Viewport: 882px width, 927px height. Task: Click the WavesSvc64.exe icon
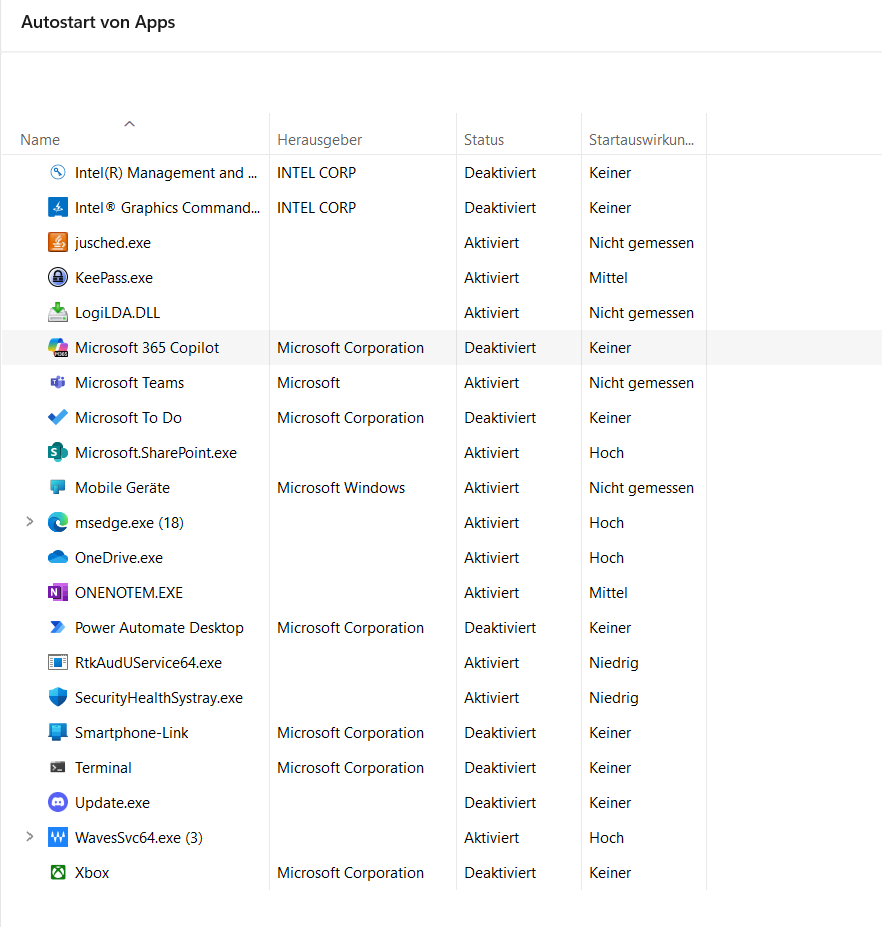tap(57, 837)
